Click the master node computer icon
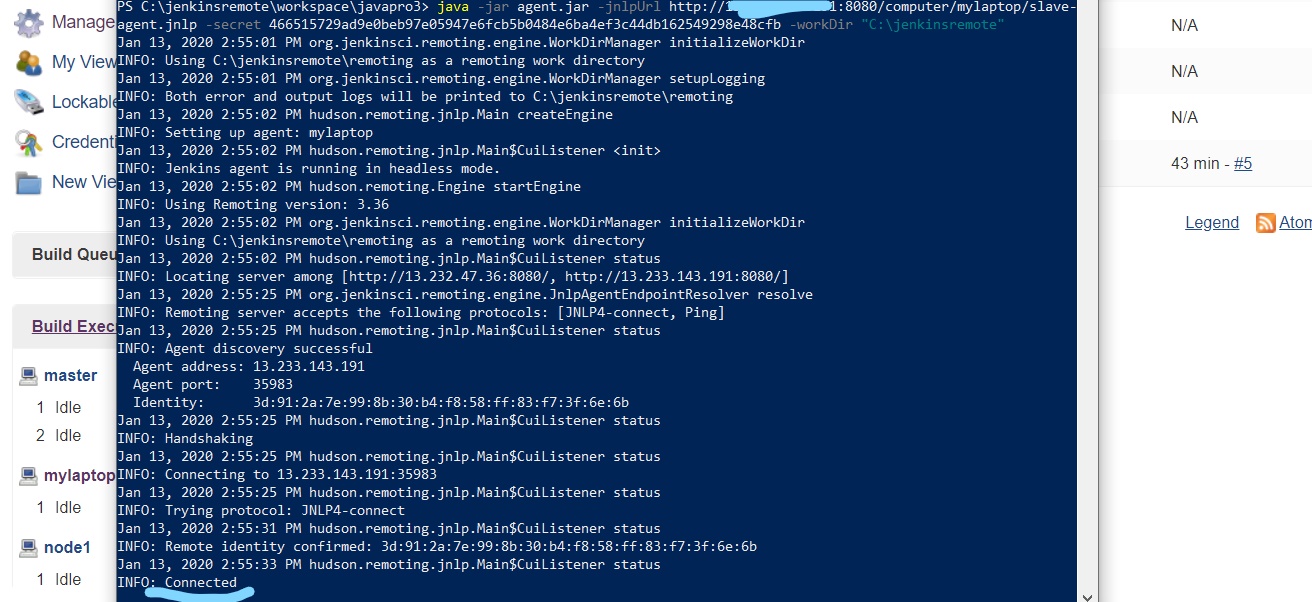Viewport: 1312px width, 602px height. click(x=28, y=375)
